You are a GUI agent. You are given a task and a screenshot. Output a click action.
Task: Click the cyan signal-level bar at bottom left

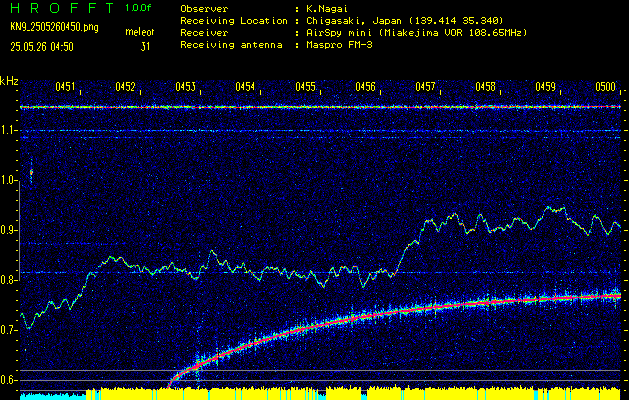pyautogui.click(x=53, y=397)
